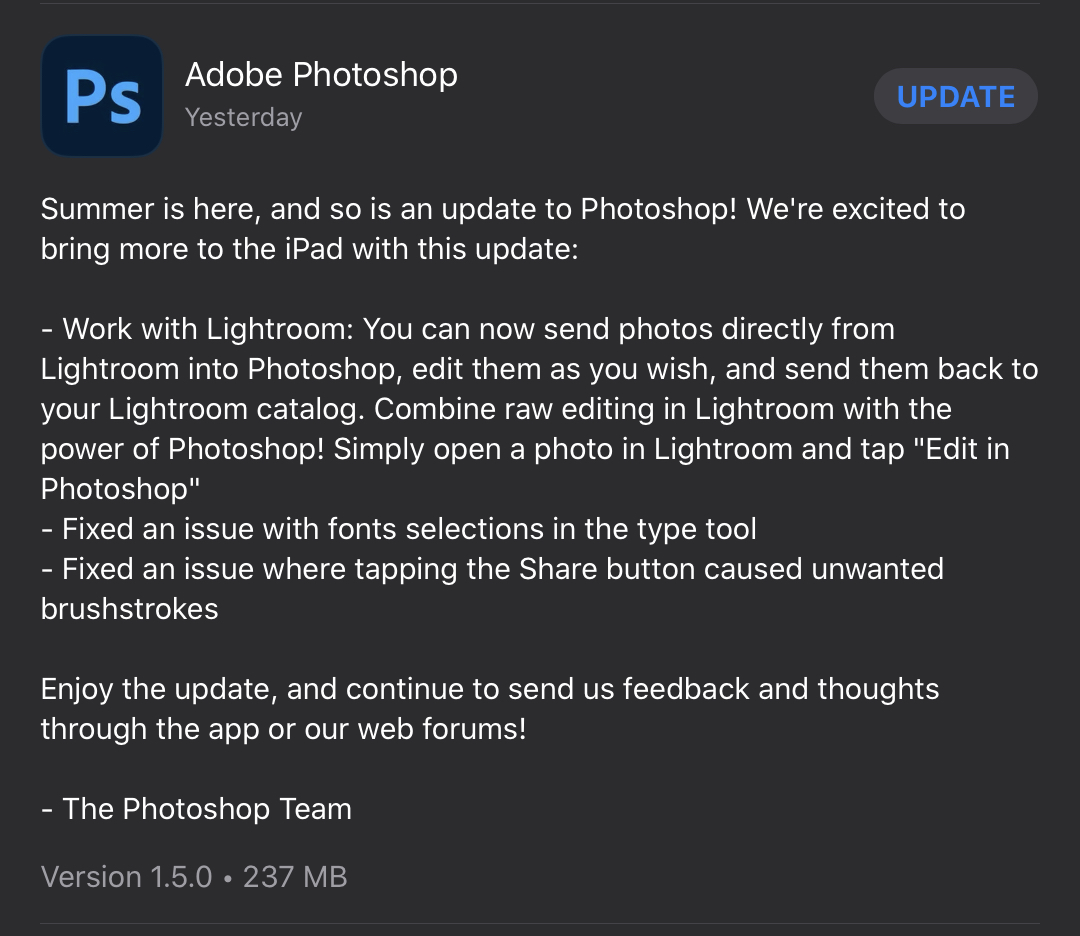The image size is (1080, 936).
Task: Select the 'Yesterday' release date label
Action: pyautogui.click(x=243, y=117)
